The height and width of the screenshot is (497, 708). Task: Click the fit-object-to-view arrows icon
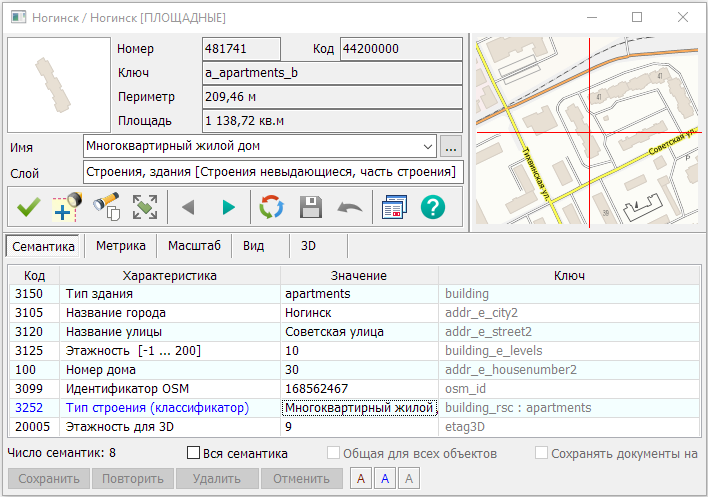tap(145, 207)
